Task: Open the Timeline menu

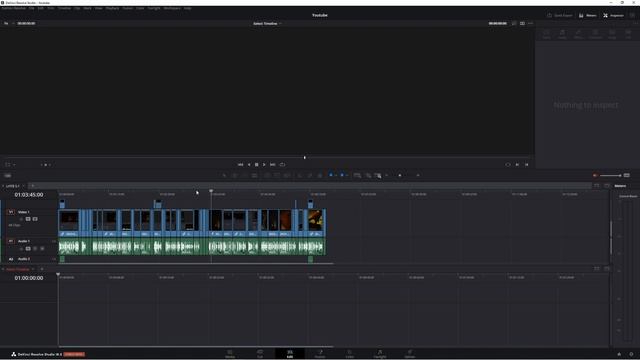Action: pos(64,8)
